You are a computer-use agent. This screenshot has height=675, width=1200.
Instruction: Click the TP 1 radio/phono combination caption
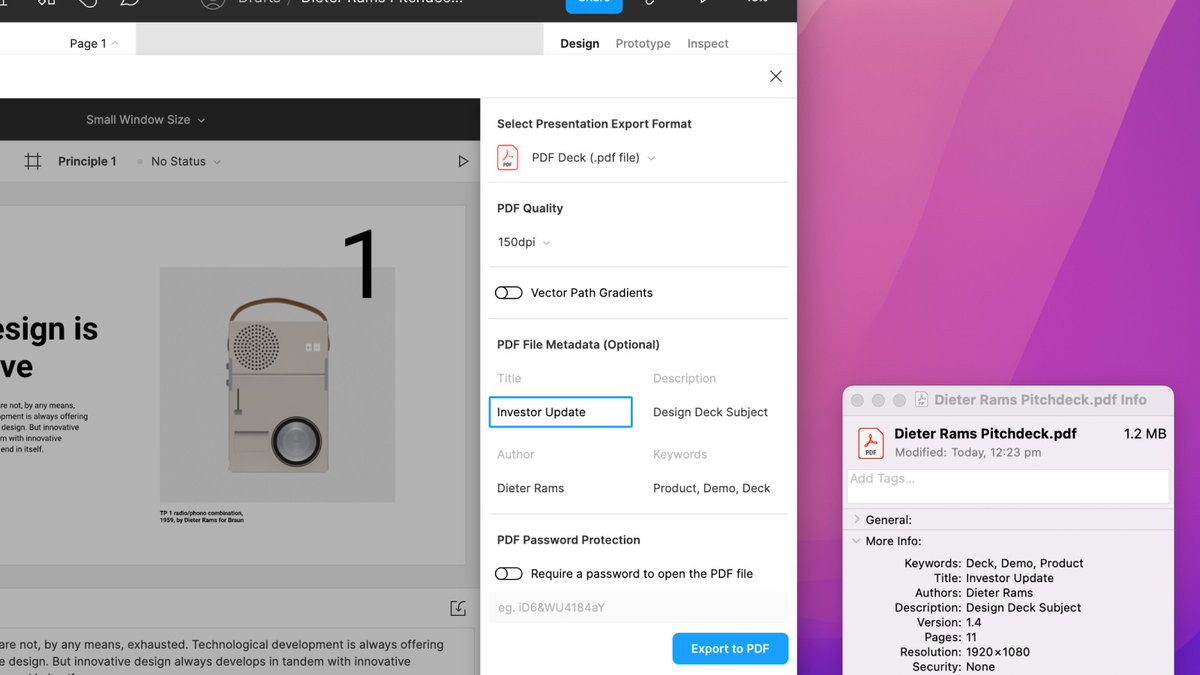coord(202,516)
